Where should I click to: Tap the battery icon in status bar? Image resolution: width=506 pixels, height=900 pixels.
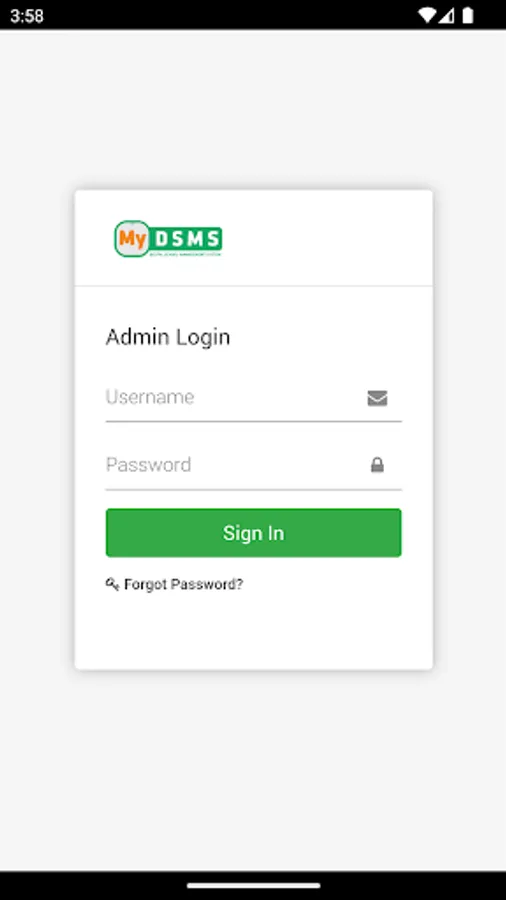[x=468, y=15]
